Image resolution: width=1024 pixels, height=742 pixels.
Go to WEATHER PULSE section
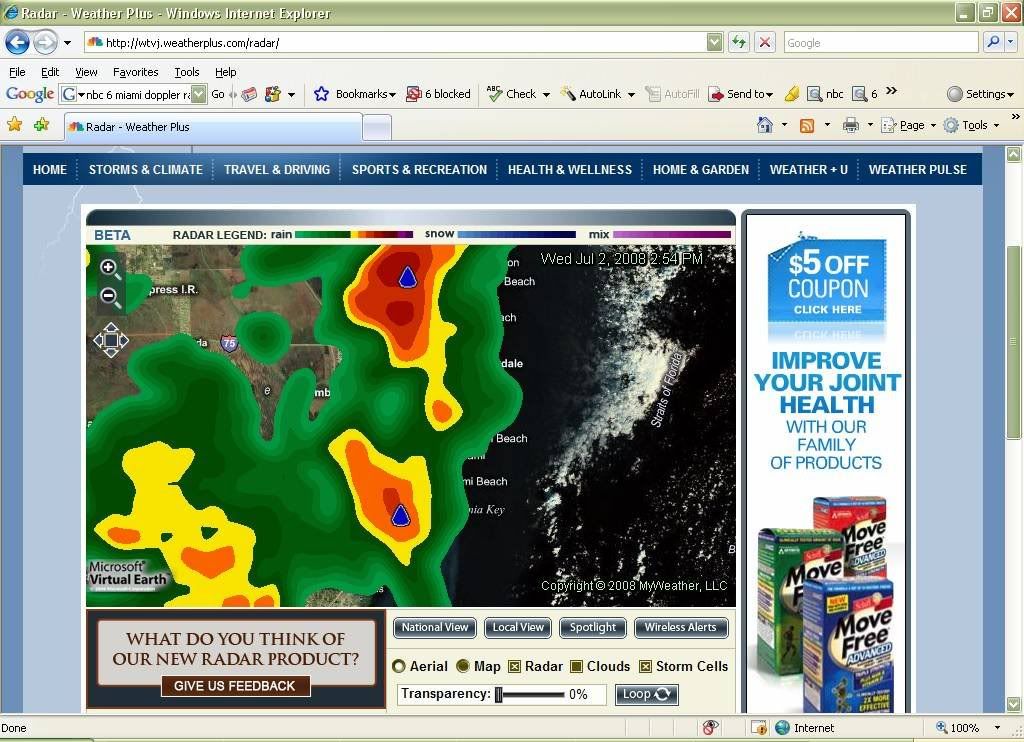918,170
